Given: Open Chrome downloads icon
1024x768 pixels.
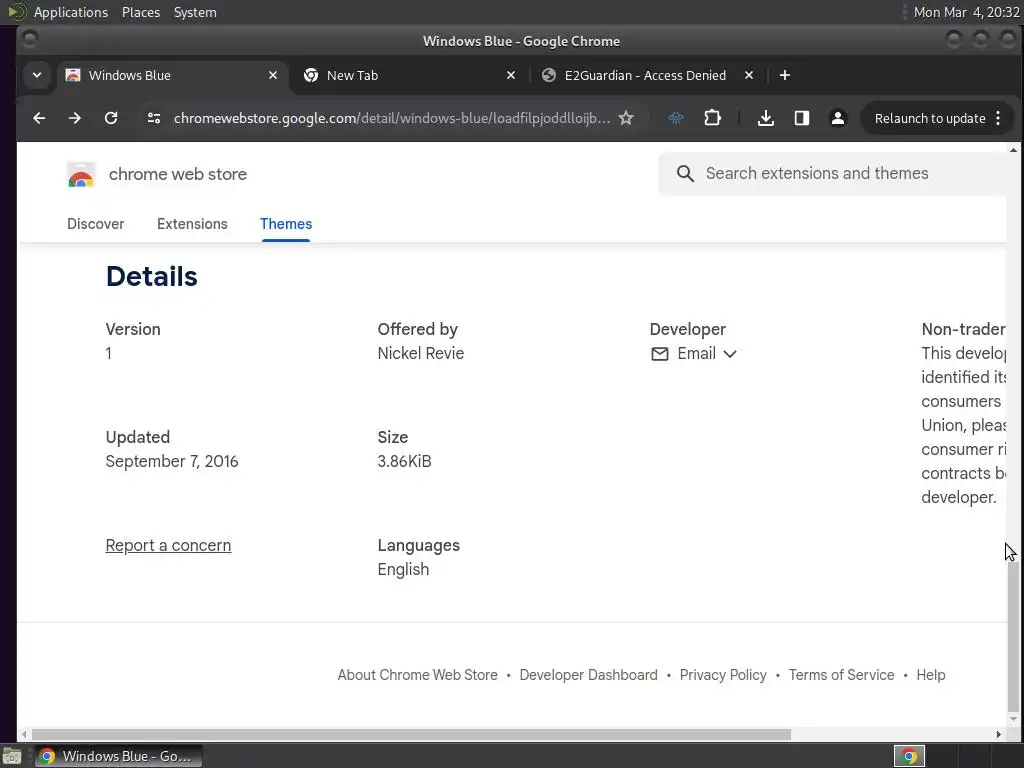Looking at the screenshot, I should (x=765, y=118).
